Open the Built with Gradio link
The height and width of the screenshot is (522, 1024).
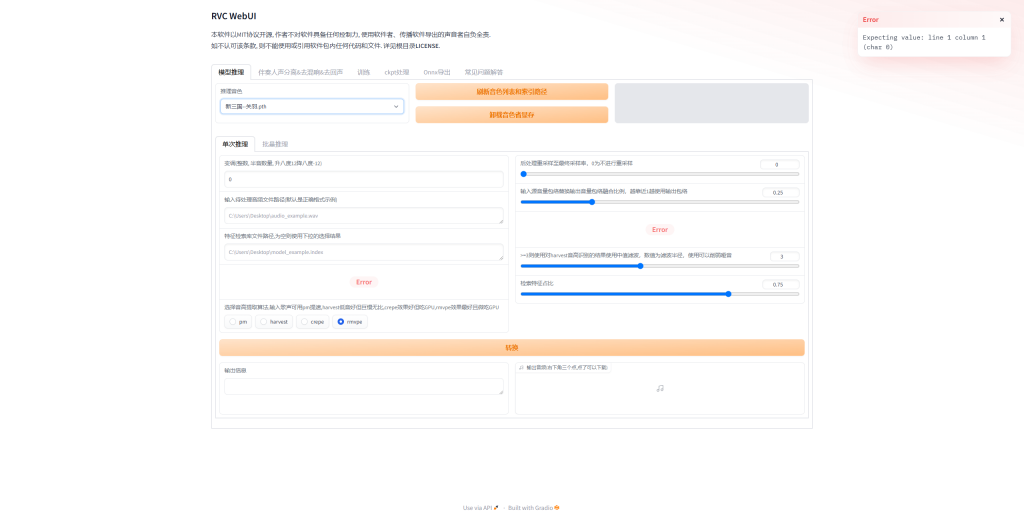533,508
